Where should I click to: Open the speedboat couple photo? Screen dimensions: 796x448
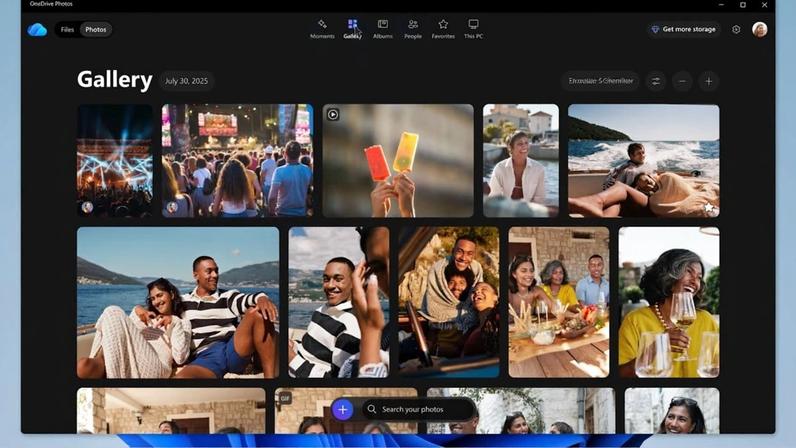(643, 161)
